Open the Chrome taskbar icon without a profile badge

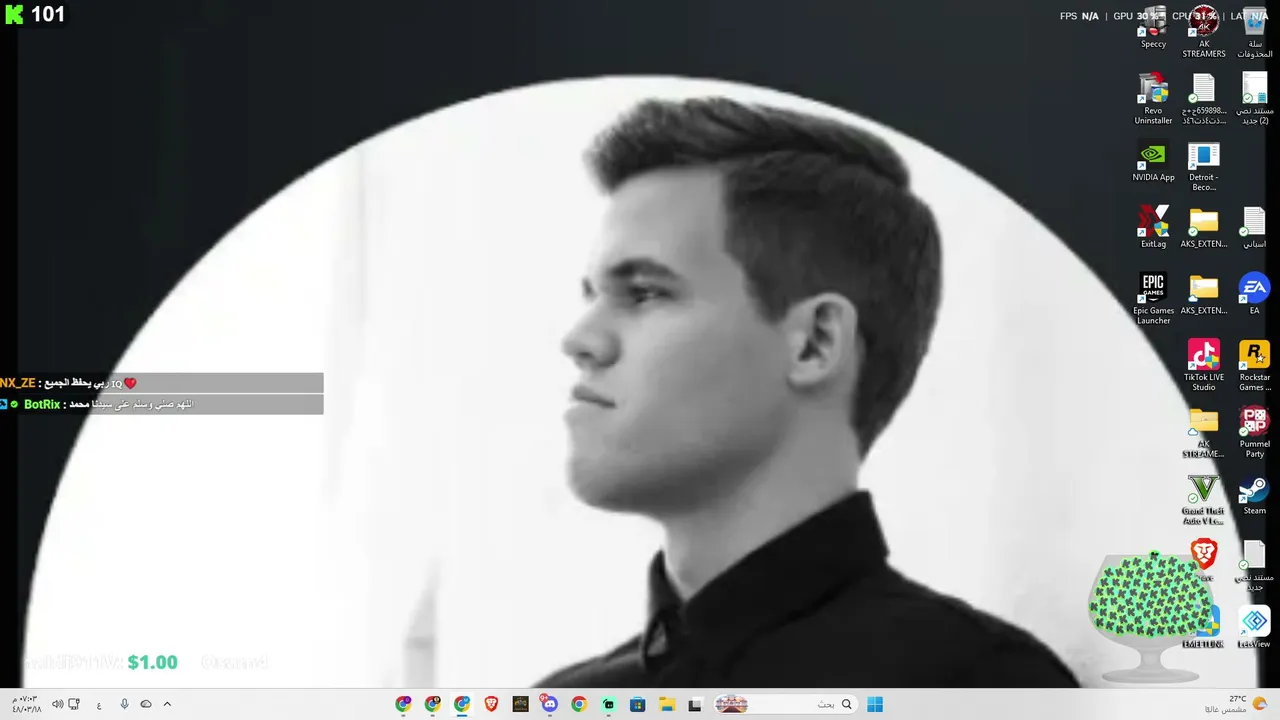(x=579, y=704)
